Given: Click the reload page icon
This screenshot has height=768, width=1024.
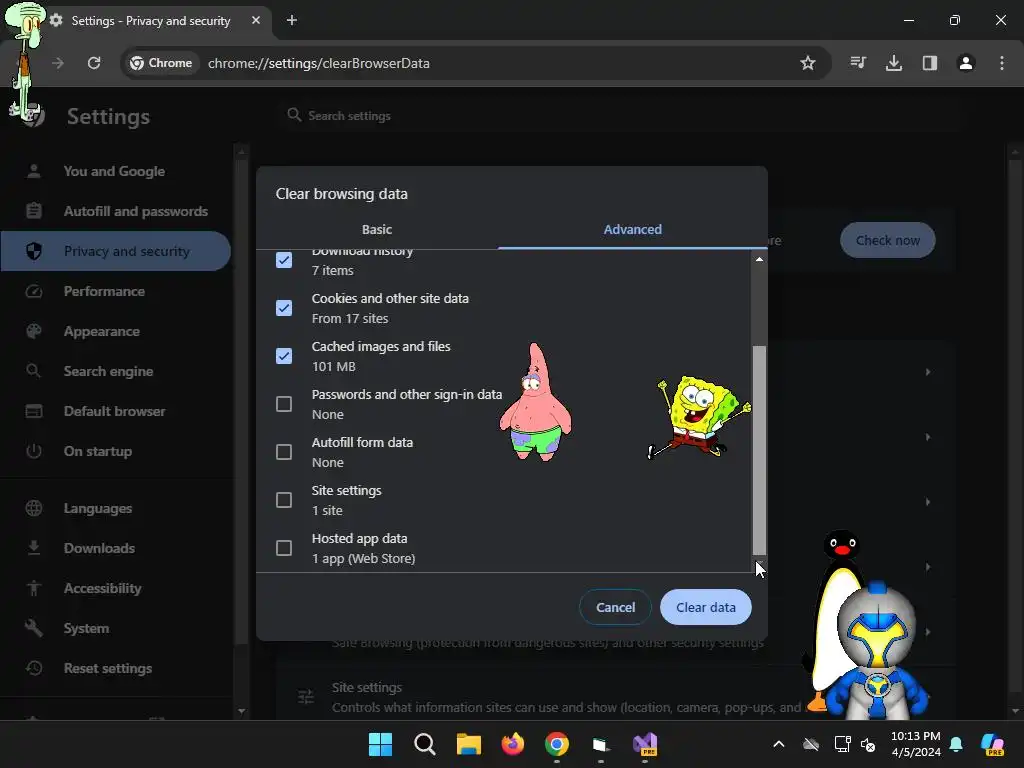Looking at the screenshot, I should click(94, 63).
